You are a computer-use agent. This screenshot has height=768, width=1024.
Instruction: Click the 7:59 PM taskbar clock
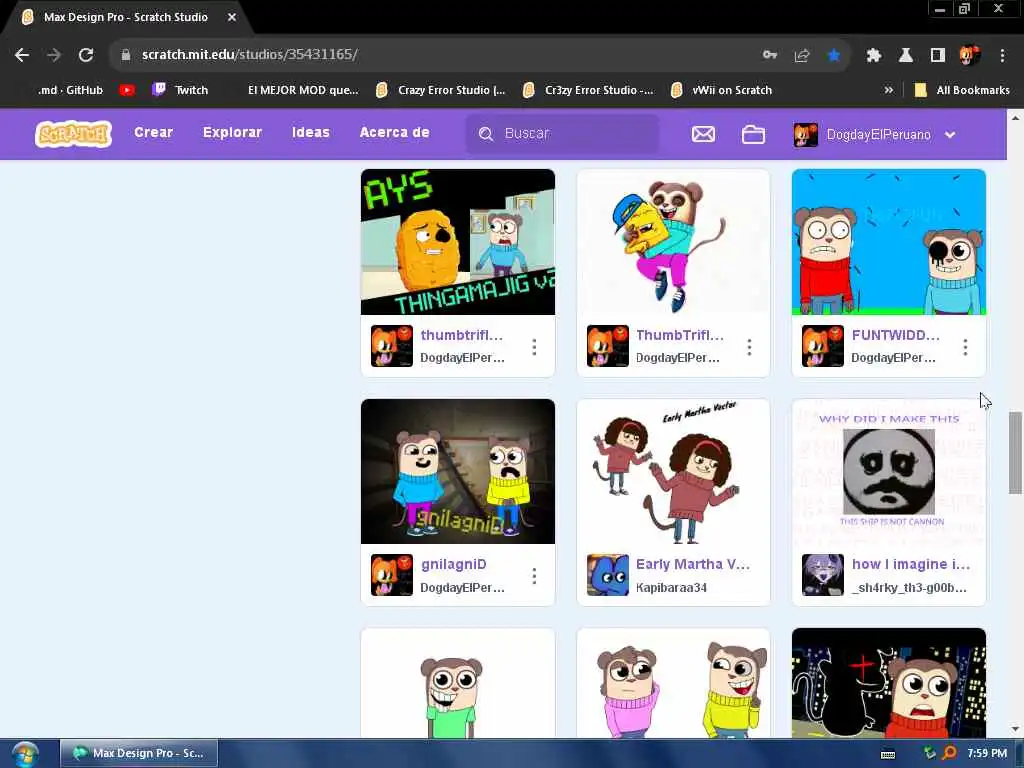[987, 754]
